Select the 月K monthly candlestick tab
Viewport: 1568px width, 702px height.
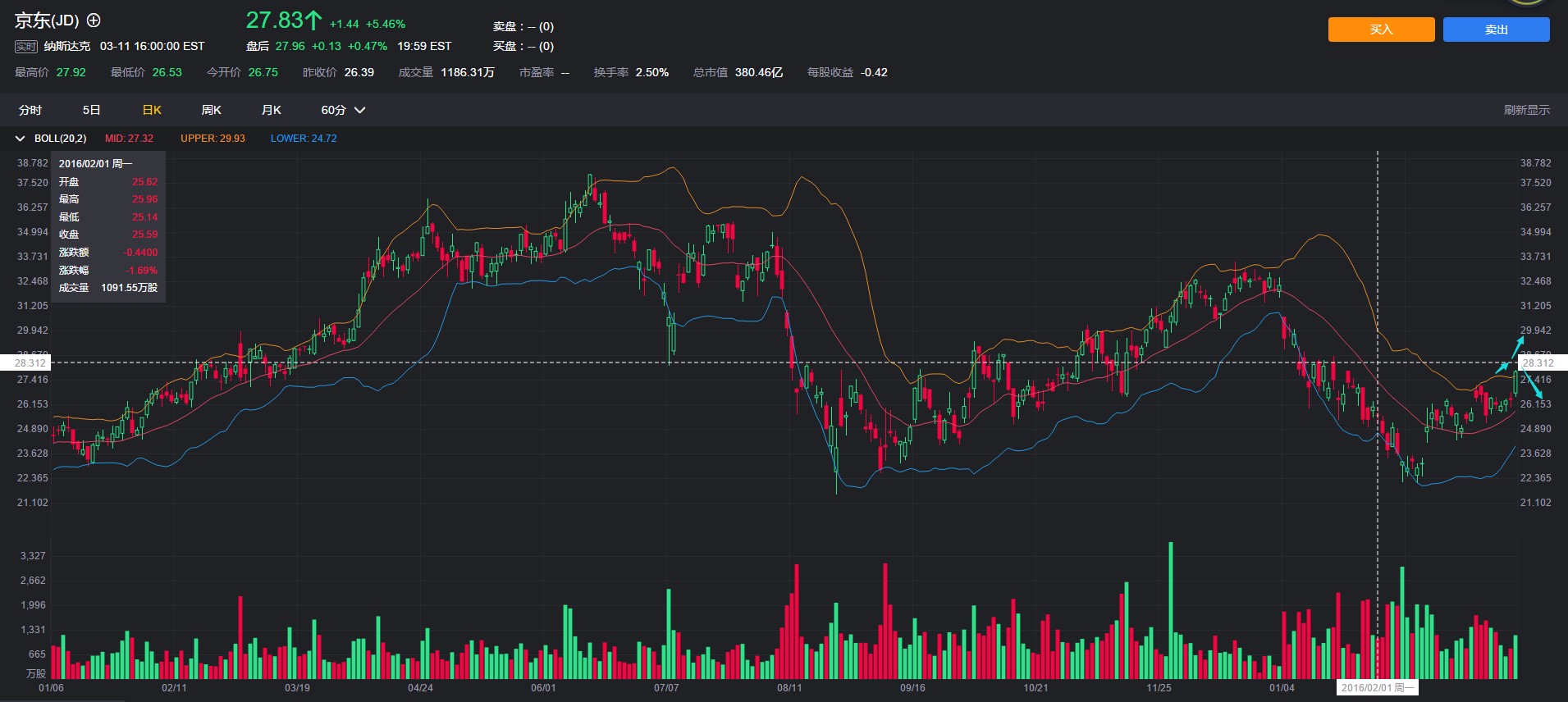click(x=271, y=110)
